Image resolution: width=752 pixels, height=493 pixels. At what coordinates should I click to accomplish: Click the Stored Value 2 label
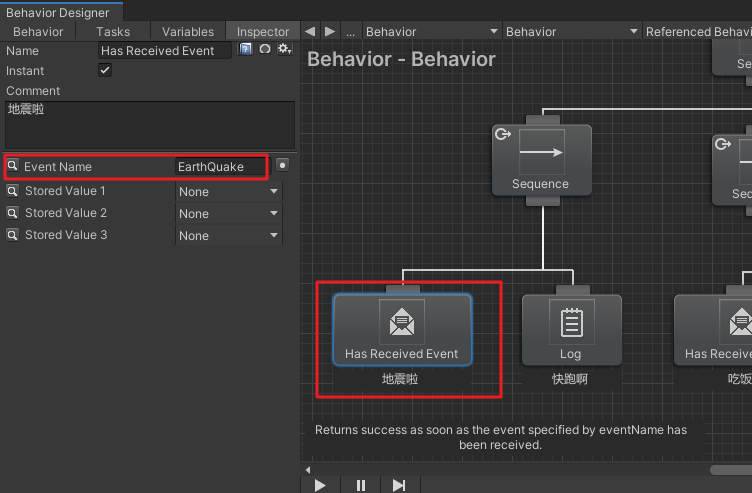click(66, 213)
